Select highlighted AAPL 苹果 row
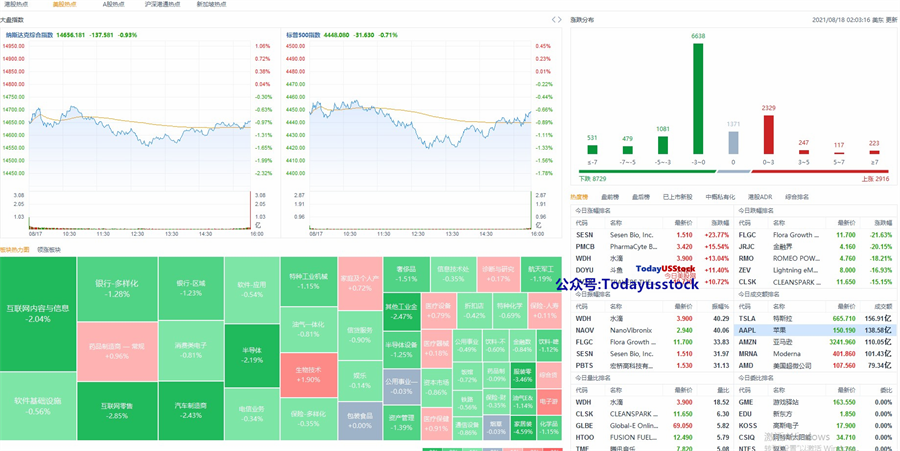 coord(814,330)
